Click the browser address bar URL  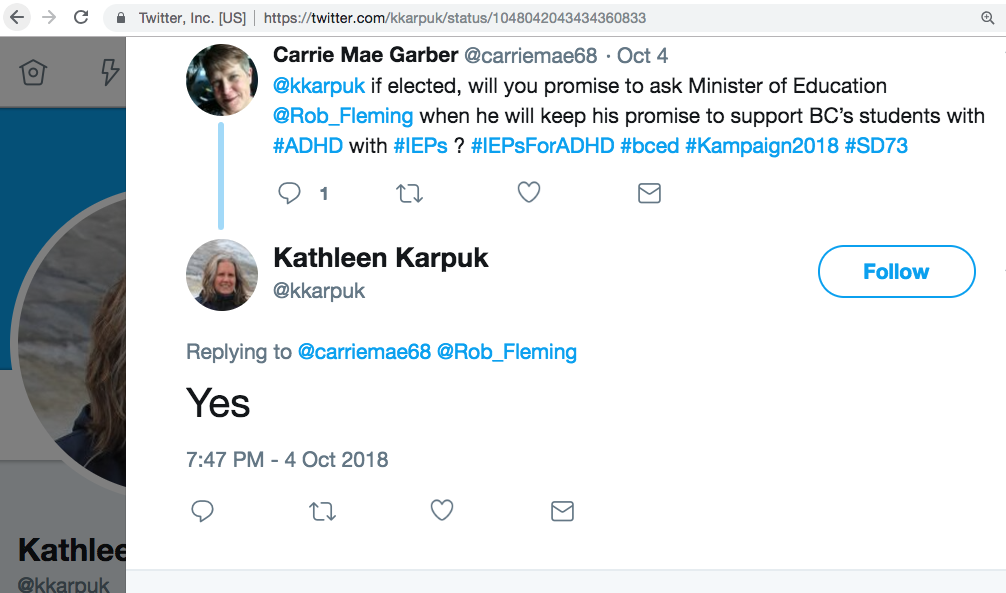coord(455,18)
